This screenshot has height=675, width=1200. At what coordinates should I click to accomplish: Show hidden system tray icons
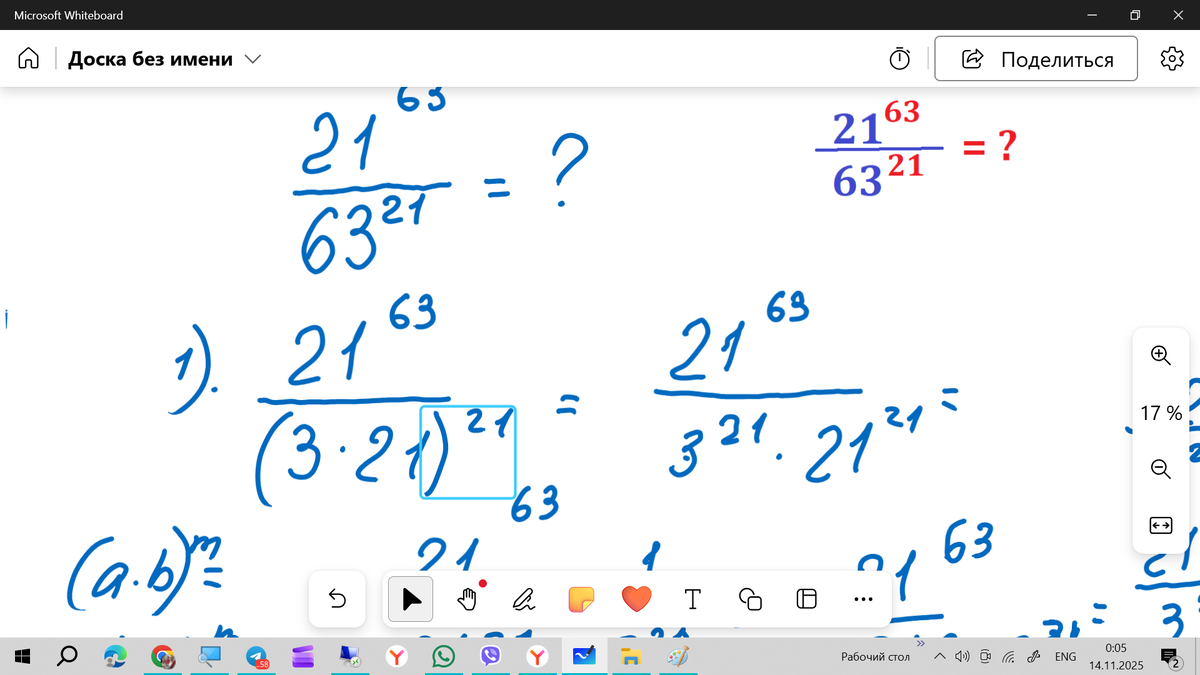(940, 656)
